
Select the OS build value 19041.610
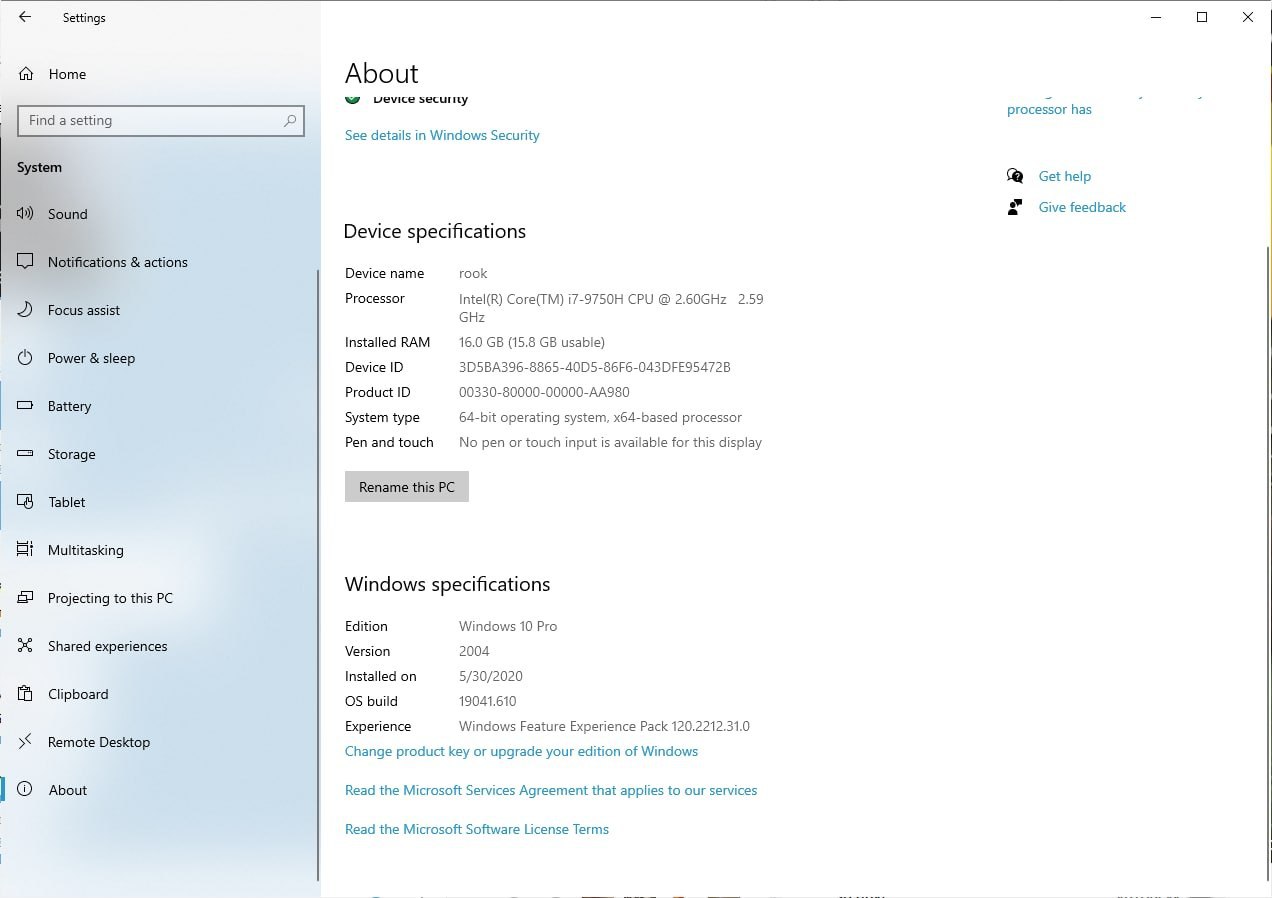coord(488,701)
